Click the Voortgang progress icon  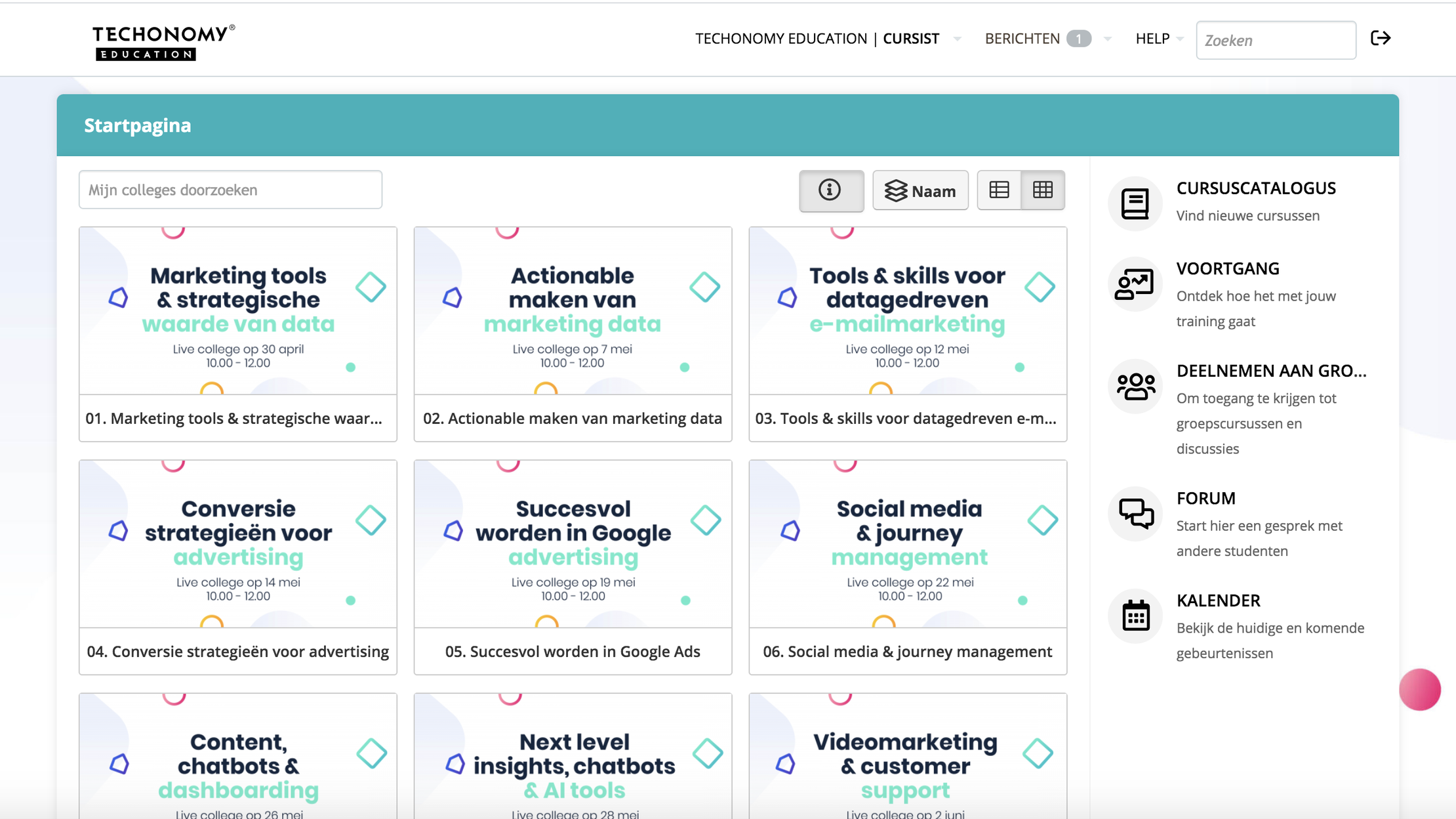pyautogui.click(x=1135, y=284)
